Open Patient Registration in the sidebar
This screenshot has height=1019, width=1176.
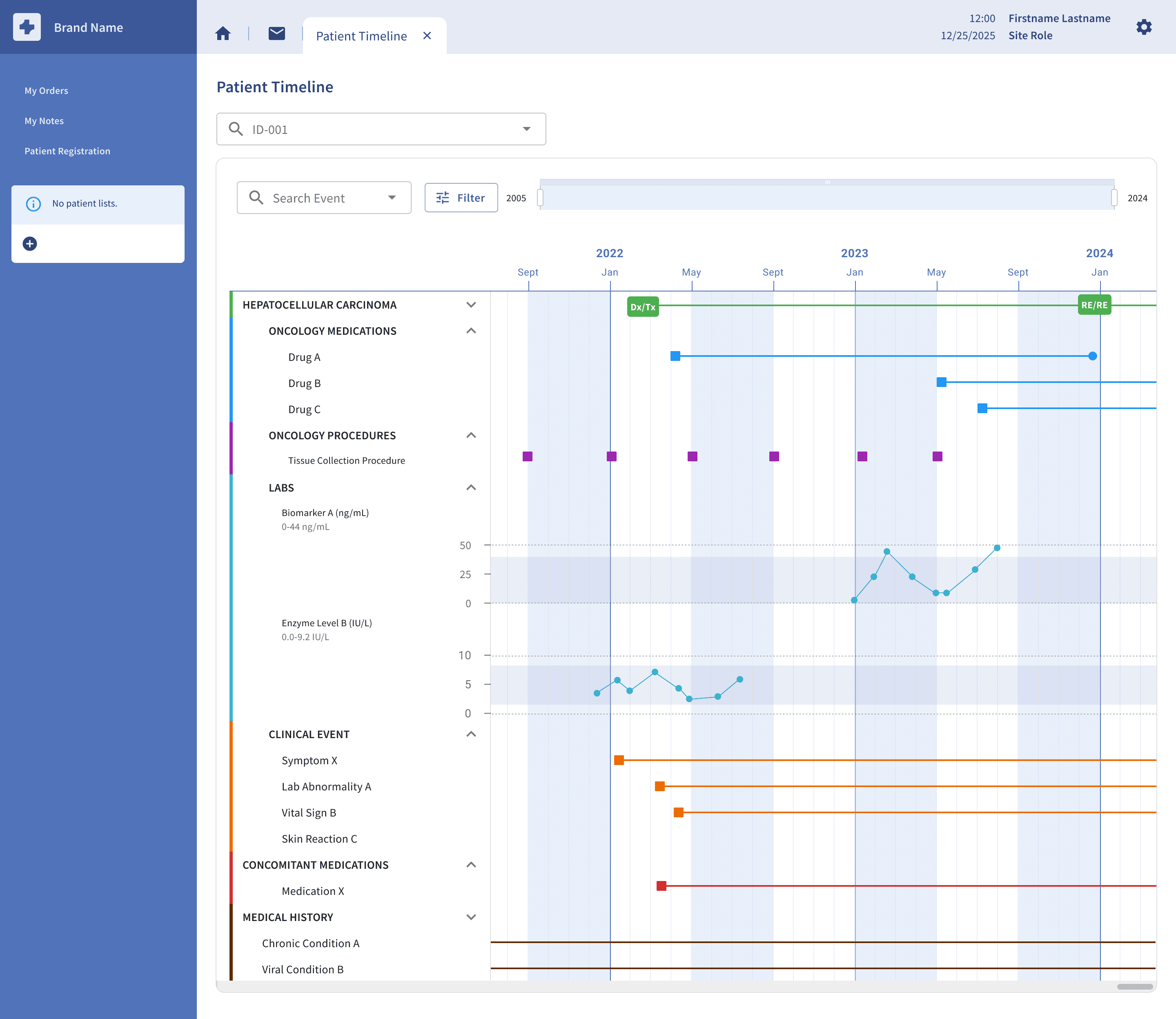pos(67,151)
